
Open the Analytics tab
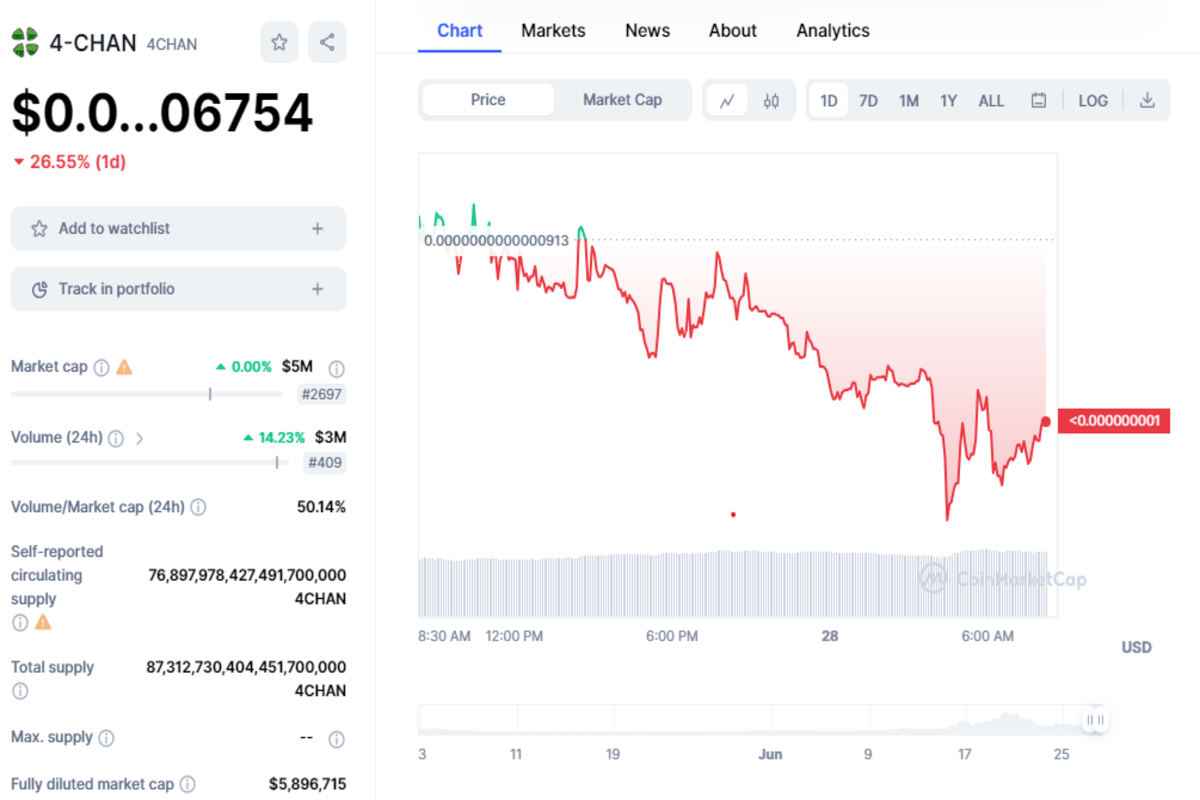(x=833, y=31)
